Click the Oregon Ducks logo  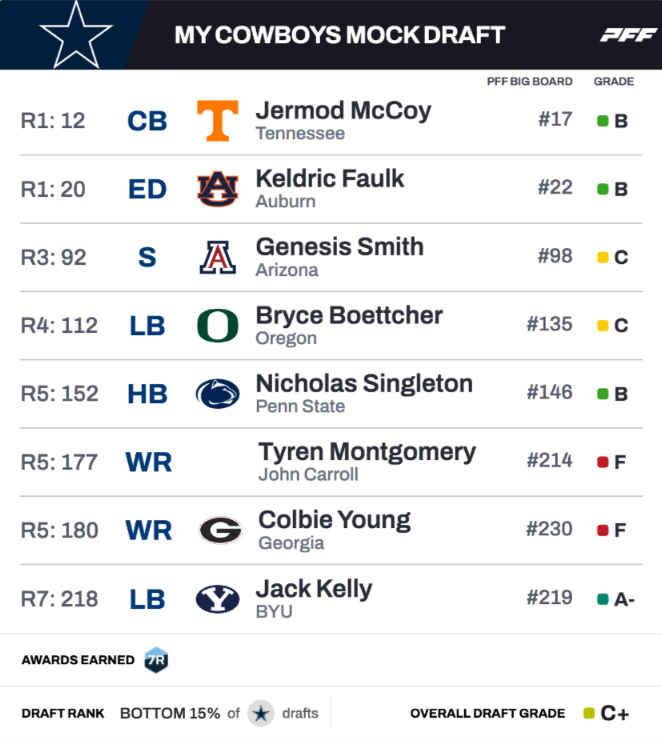(217, 325)
